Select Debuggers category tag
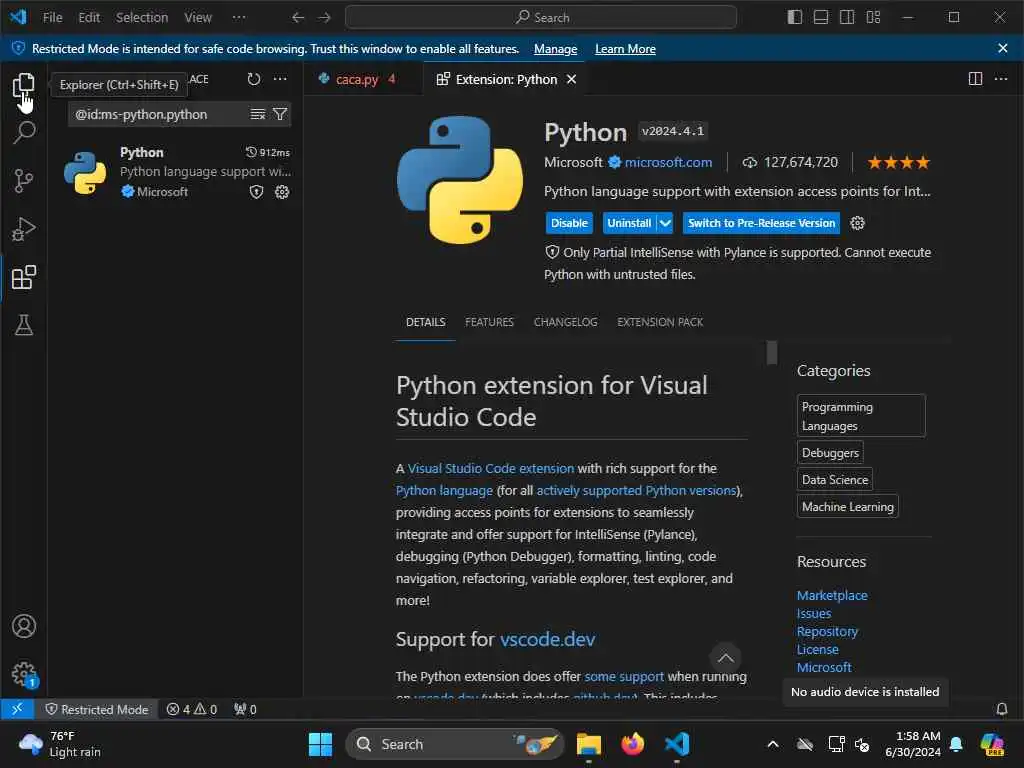 pos(830,453)
